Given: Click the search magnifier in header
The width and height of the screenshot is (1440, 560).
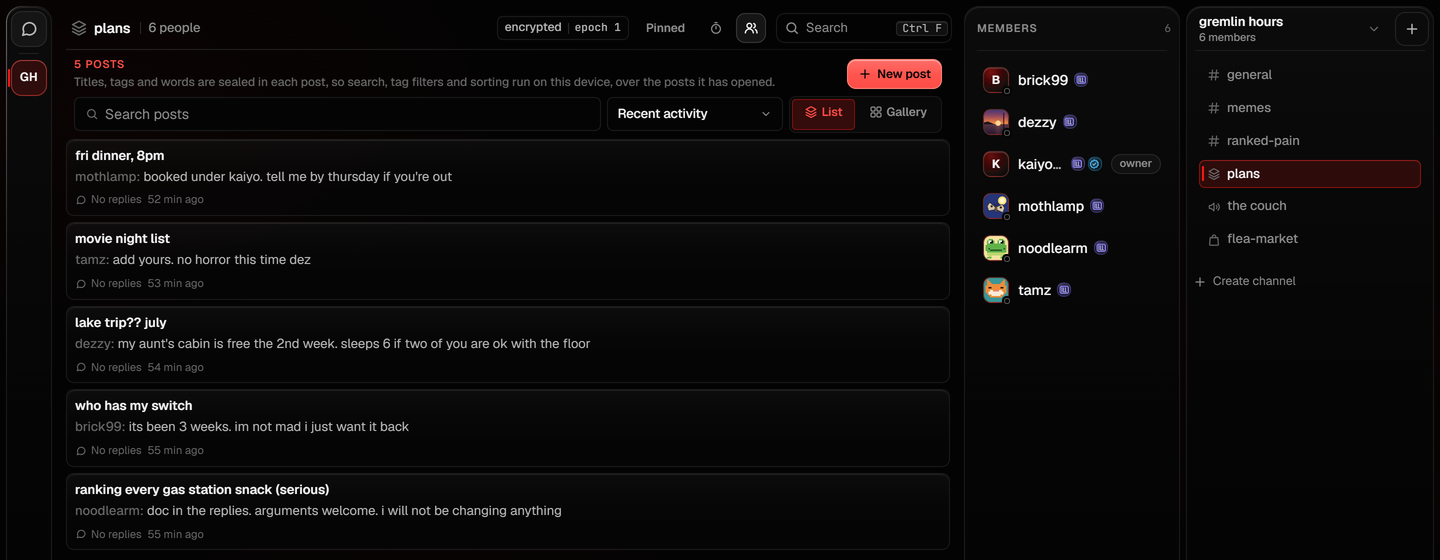Looking at the screenshot, I should (x=792, y=28).
